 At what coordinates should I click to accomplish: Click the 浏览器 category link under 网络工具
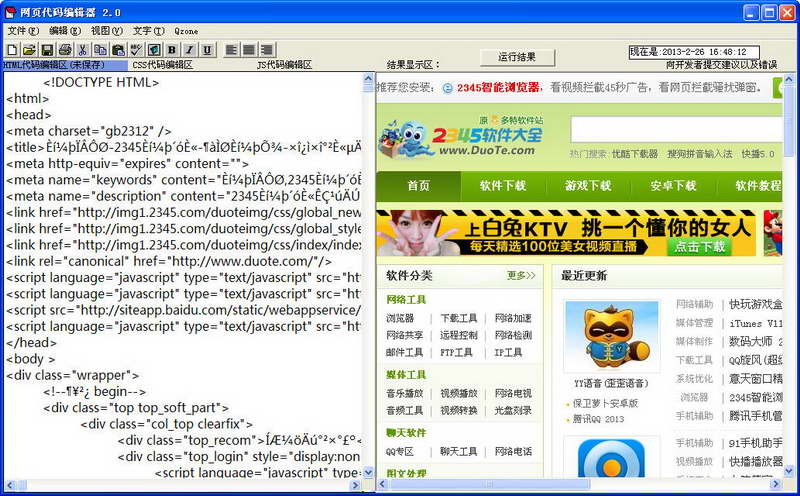point(400,318)
